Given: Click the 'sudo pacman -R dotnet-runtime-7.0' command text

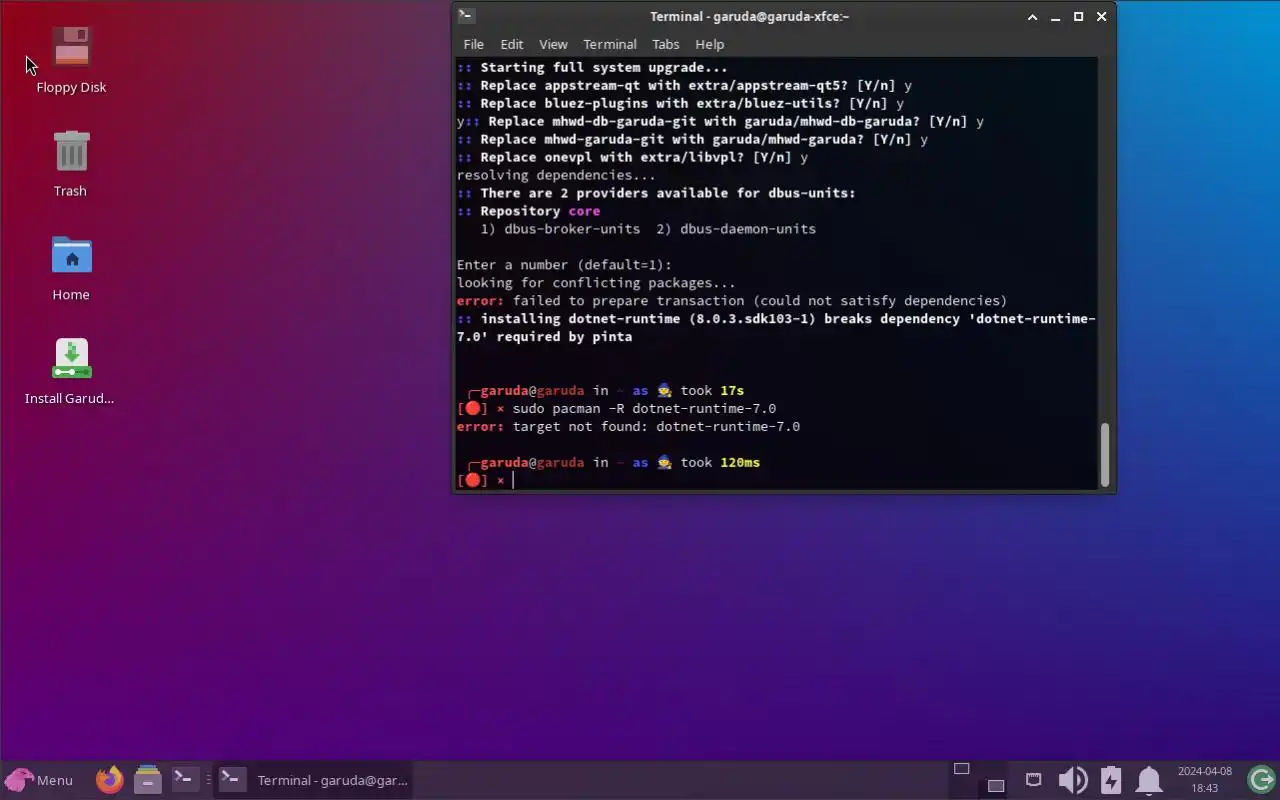Looking at the screenshot, I should point(644,408).
